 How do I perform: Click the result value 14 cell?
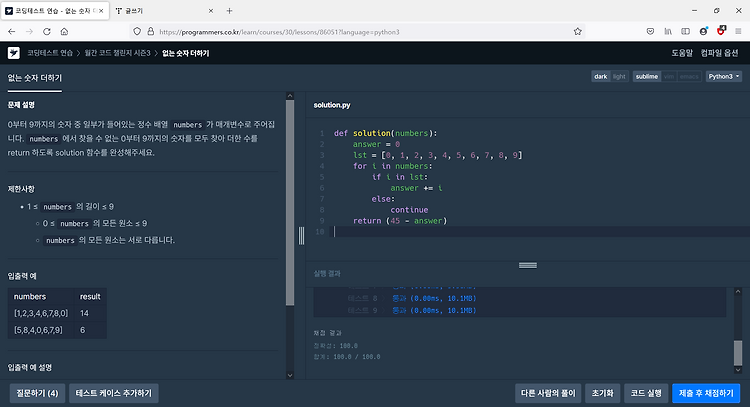click(x=90, y=313)
